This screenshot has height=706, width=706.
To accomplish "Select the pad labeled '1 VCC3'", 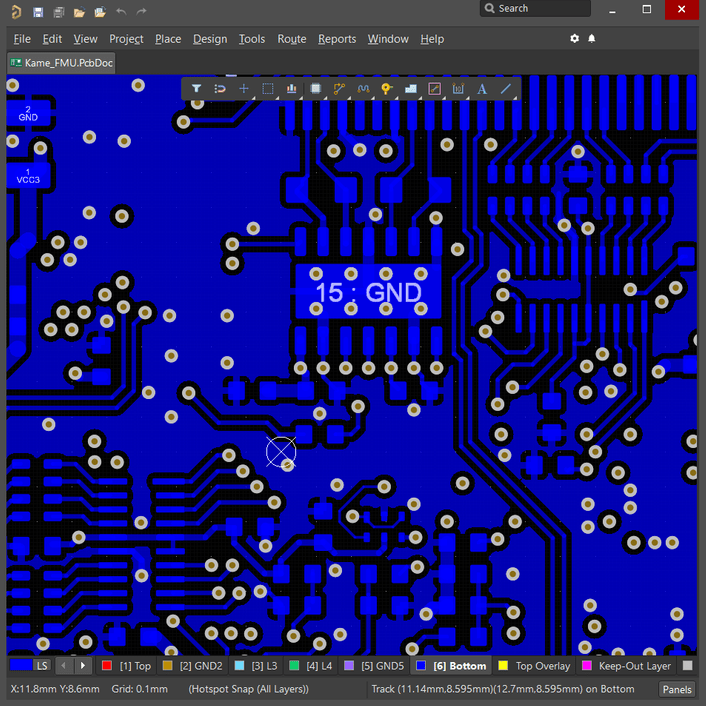I will 28,176.
